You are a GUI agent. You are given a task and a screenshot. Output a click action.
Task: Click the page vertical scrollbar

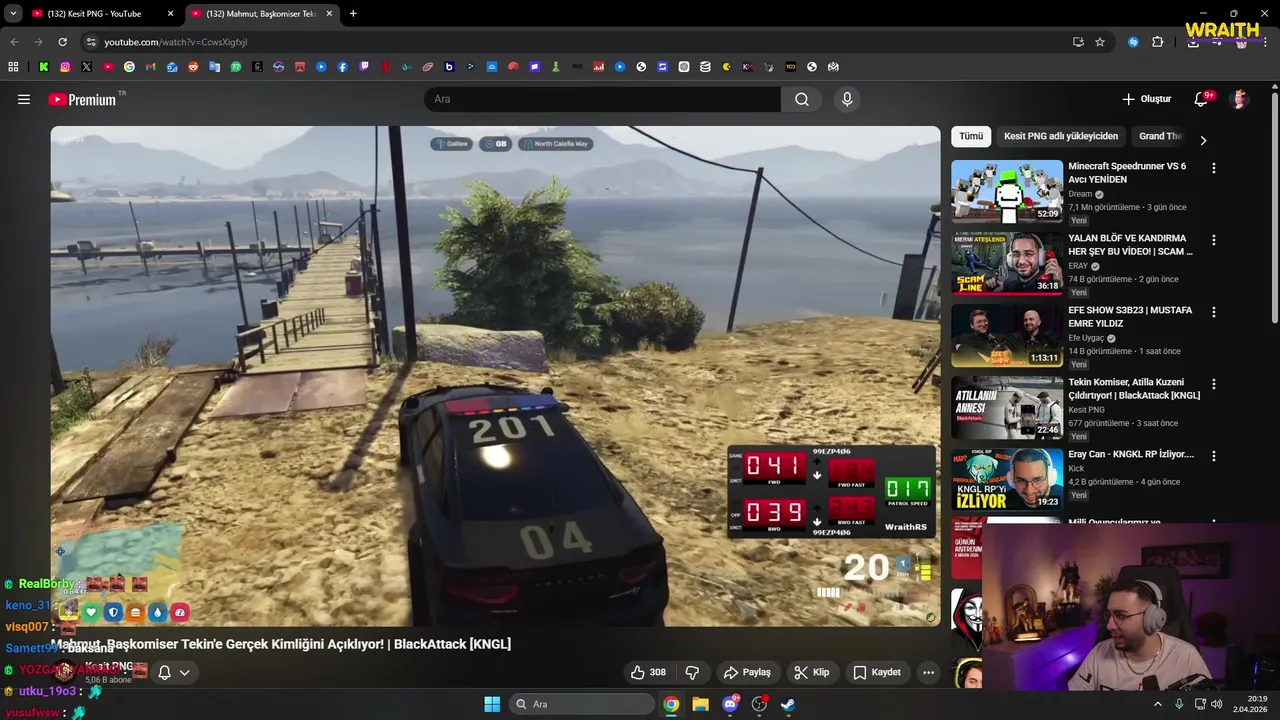click(x=1274, y=210)
